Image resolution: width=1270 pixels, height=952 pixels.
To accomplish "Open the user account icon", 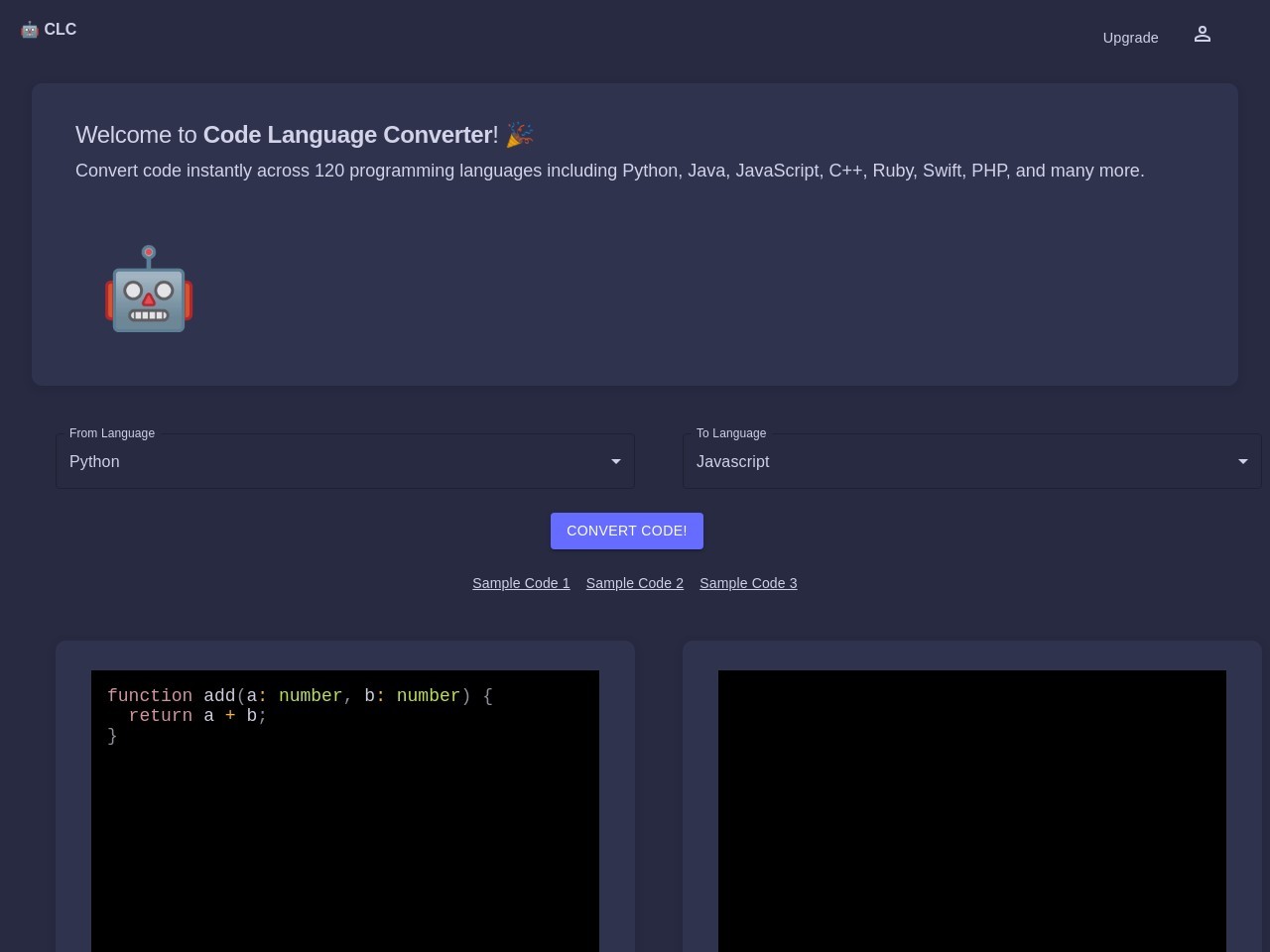I will 1203,35.
